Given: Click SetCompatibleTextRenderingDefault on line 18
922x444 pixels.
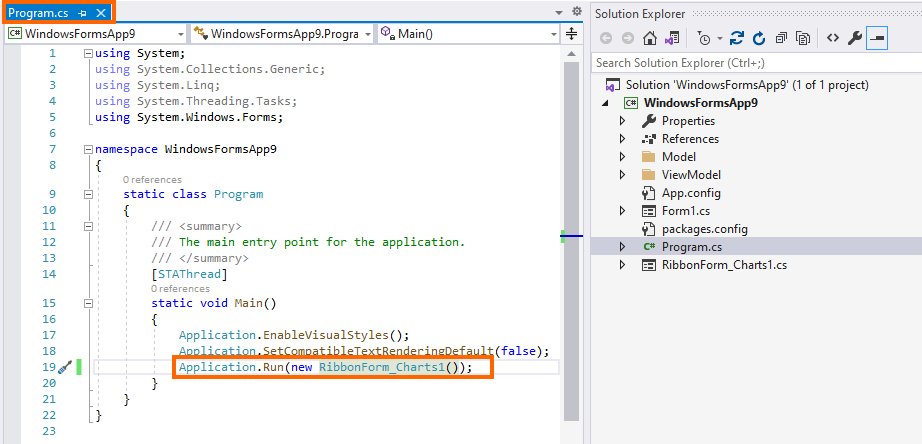Looking at the screenshot, I should pos(378,352).
